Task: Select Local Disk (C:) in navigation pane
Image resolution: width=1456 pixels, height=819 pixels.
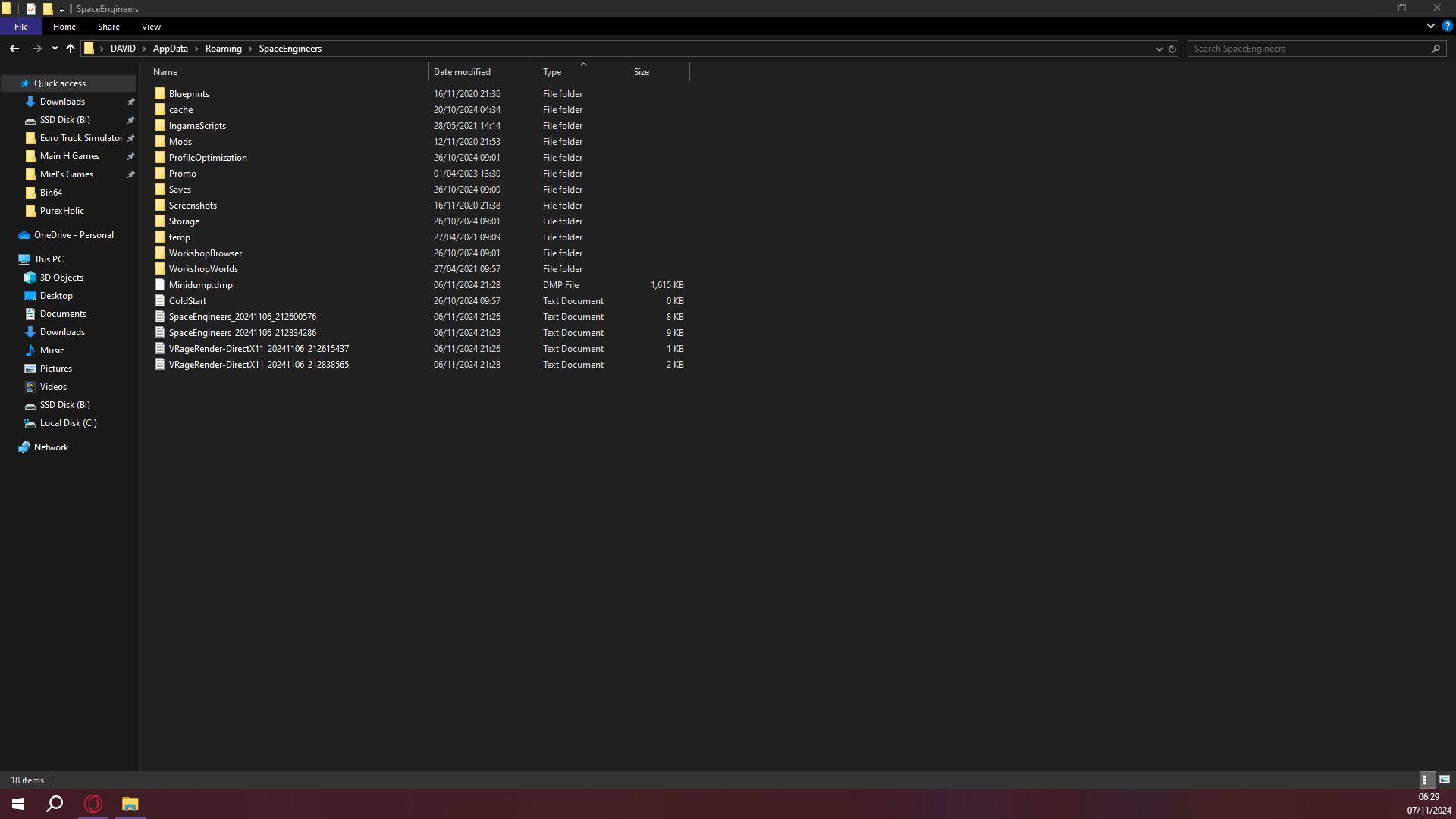Action: [68, 423]
